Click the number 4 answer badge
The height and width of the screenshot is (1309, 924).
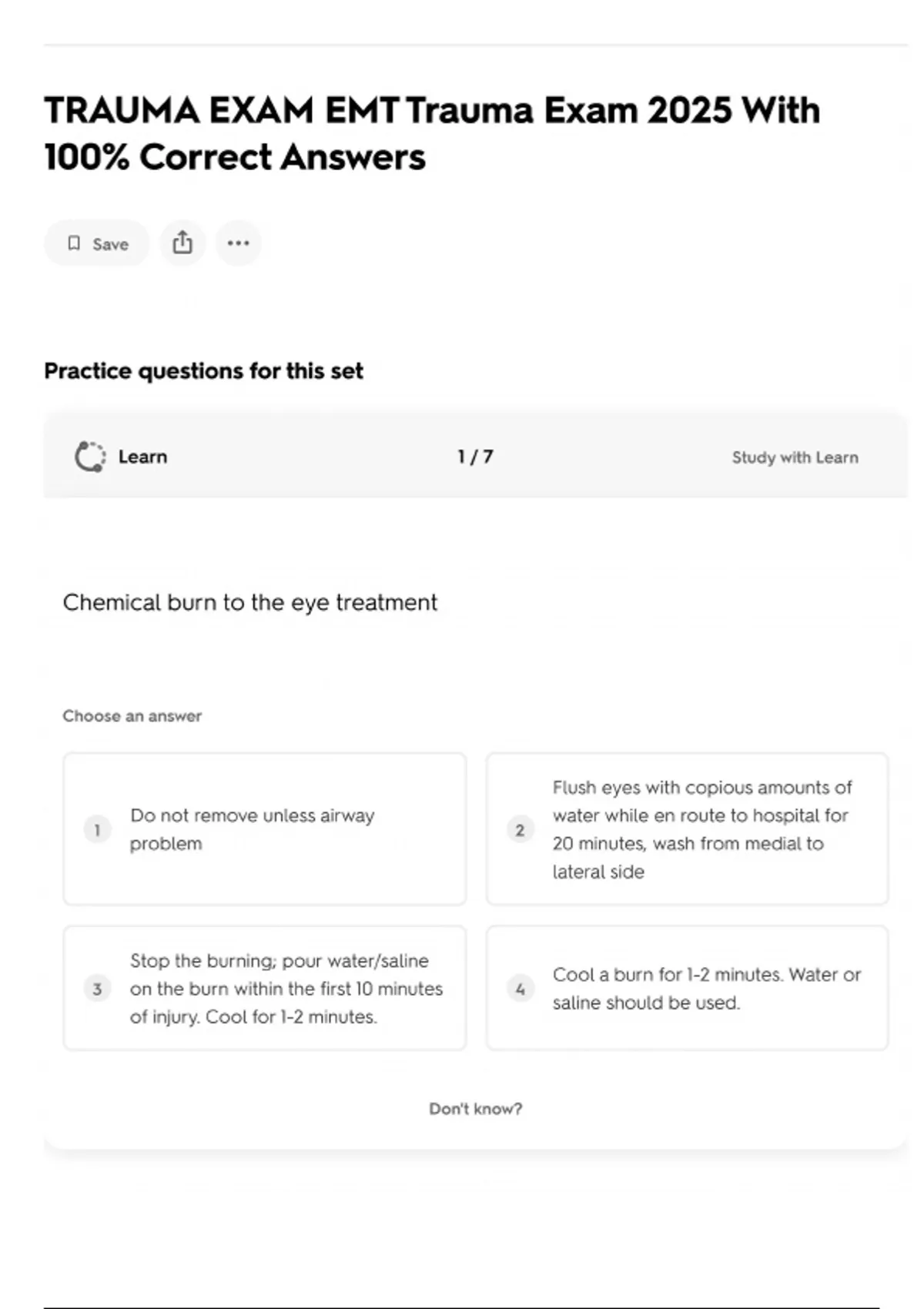click(520, 989)
